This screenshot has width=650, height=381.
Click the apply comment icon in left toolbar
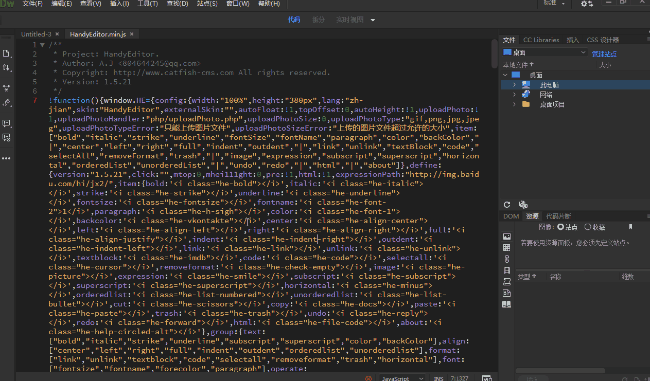coord(6,123)
